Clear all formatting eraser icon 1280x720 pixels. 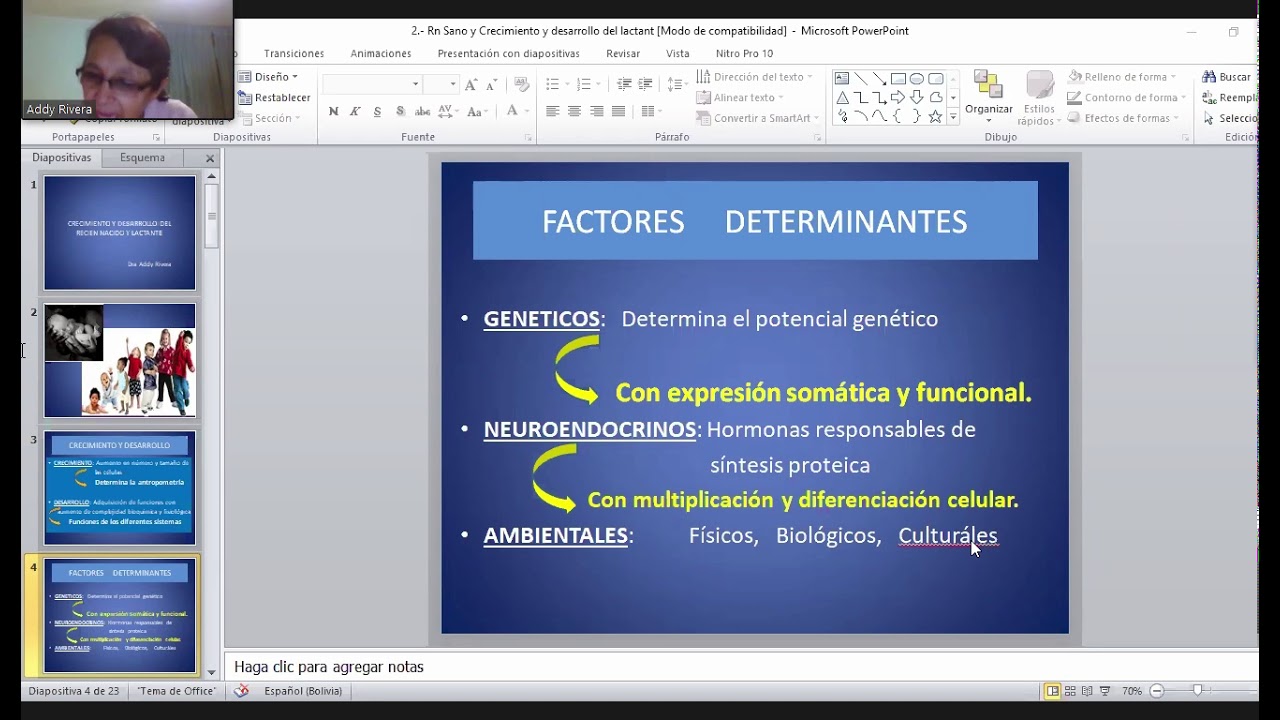coord(521,84)
